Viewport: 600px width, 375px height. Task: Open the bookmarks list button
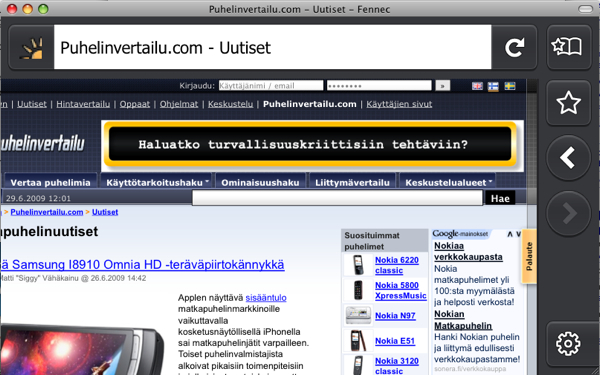tap(569, 47)
